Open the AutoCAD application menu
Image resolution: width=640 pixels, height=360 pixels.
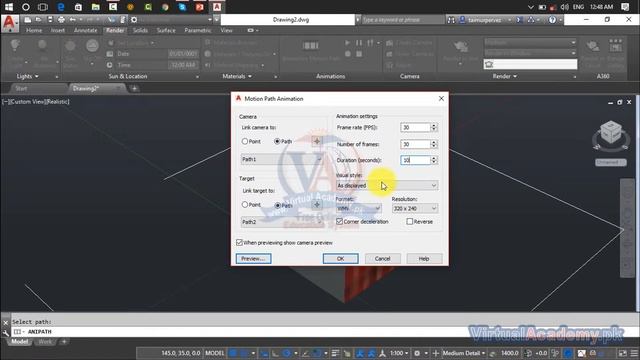click(x=9, y=23)
